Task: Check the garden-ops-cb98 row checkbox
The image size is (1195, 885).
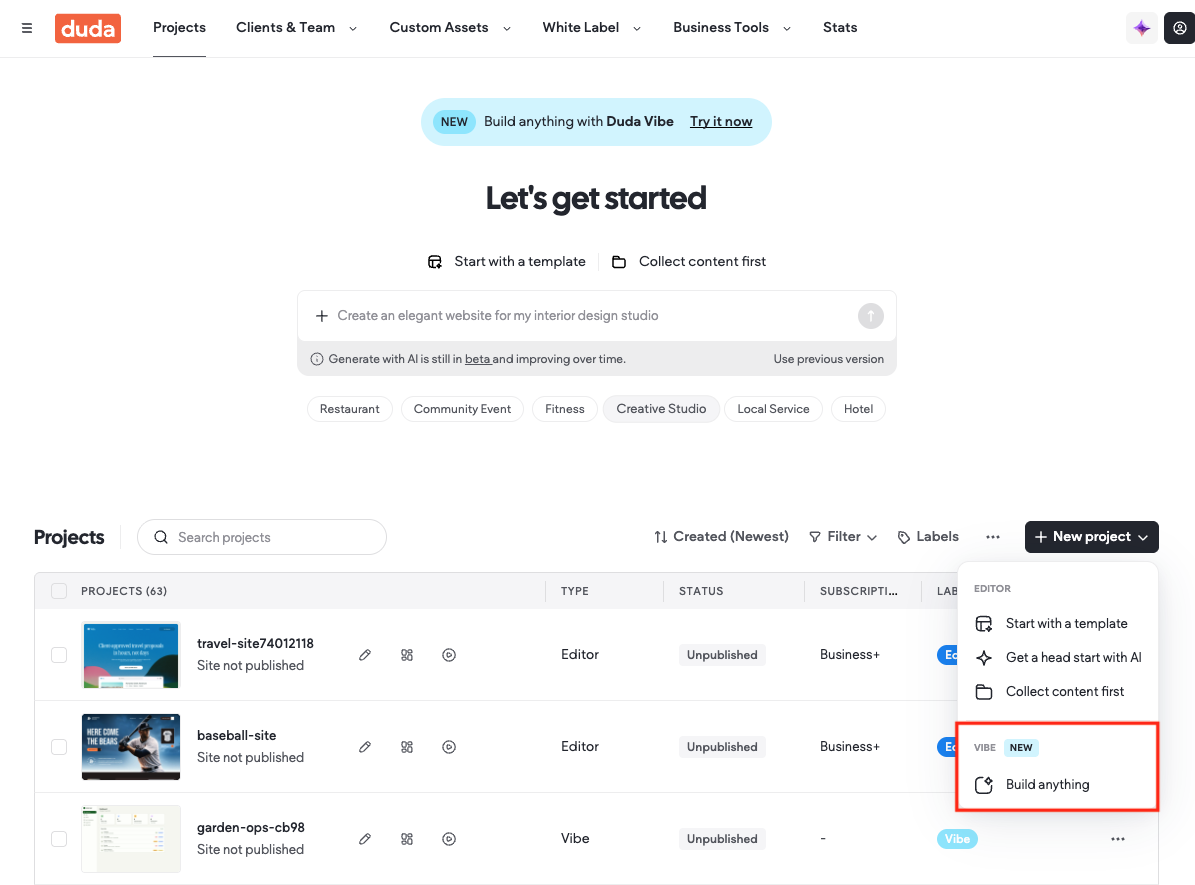Action: (59, 839)
